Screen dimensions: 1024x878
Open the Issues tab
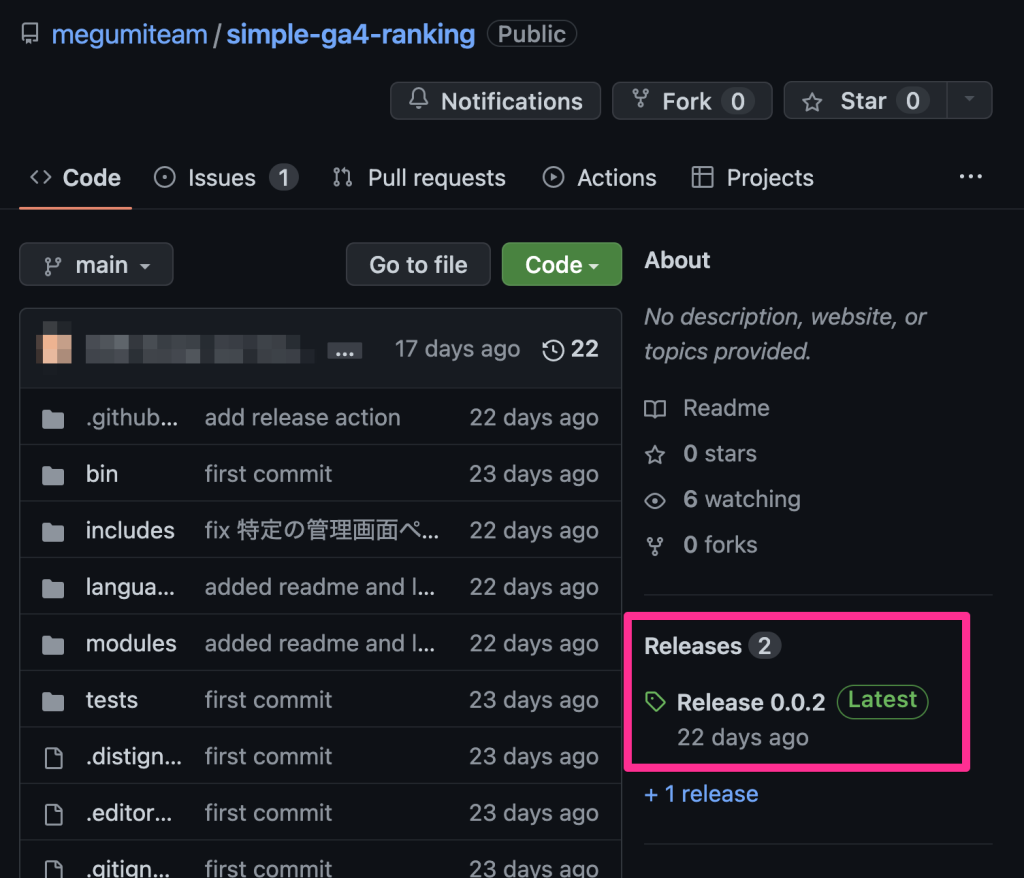(226, 178)
